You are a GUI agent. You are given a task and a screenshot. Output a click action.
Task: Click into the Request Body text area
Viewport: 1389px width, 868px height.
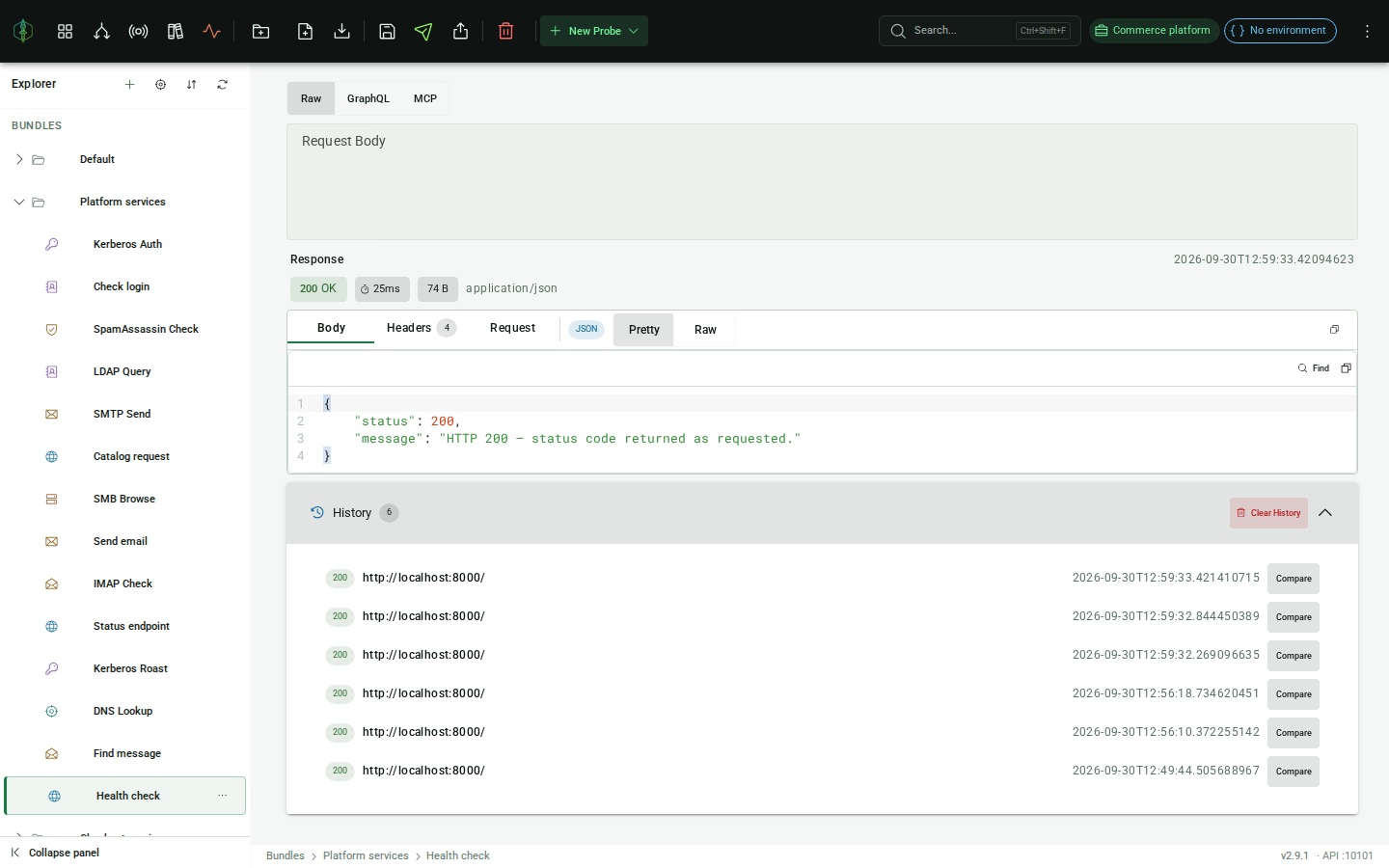click(822, 182)
